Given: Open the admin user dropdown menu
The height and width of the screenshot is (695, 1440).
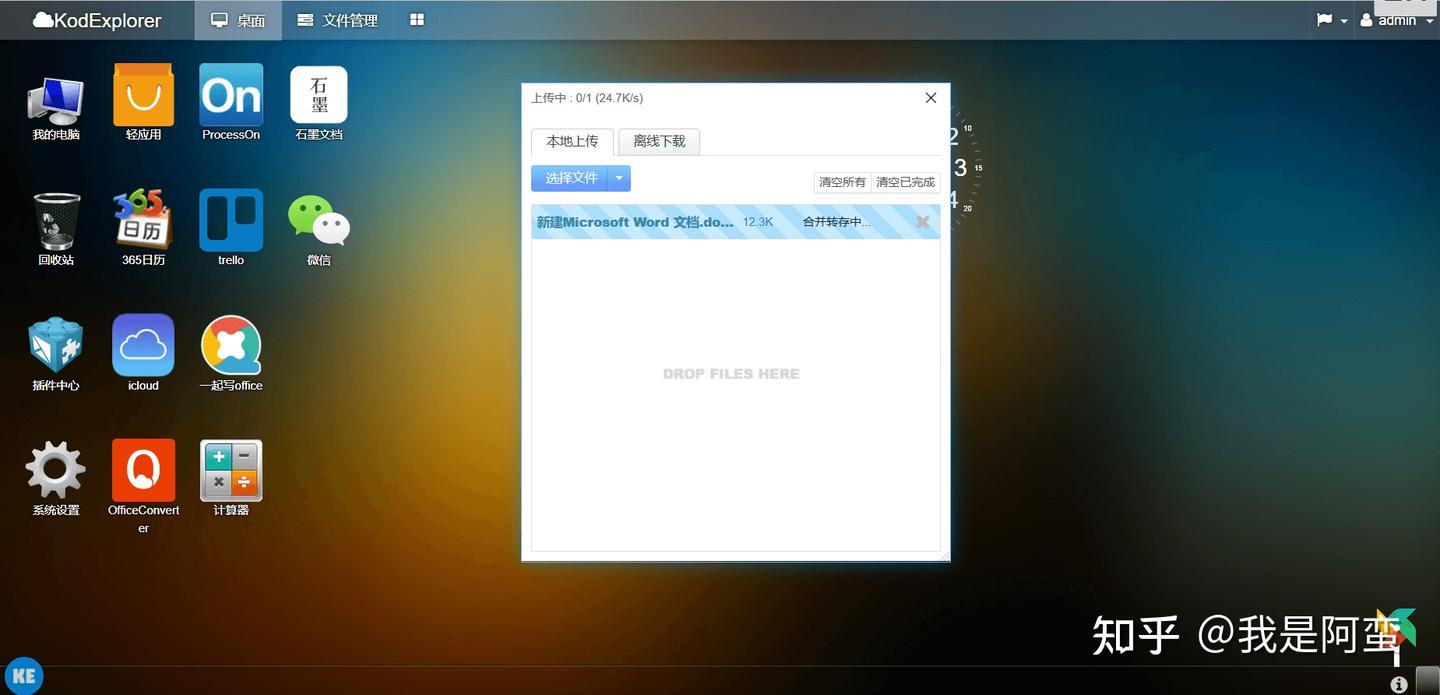Looking at the screenshot, I should coord(1396,19).
